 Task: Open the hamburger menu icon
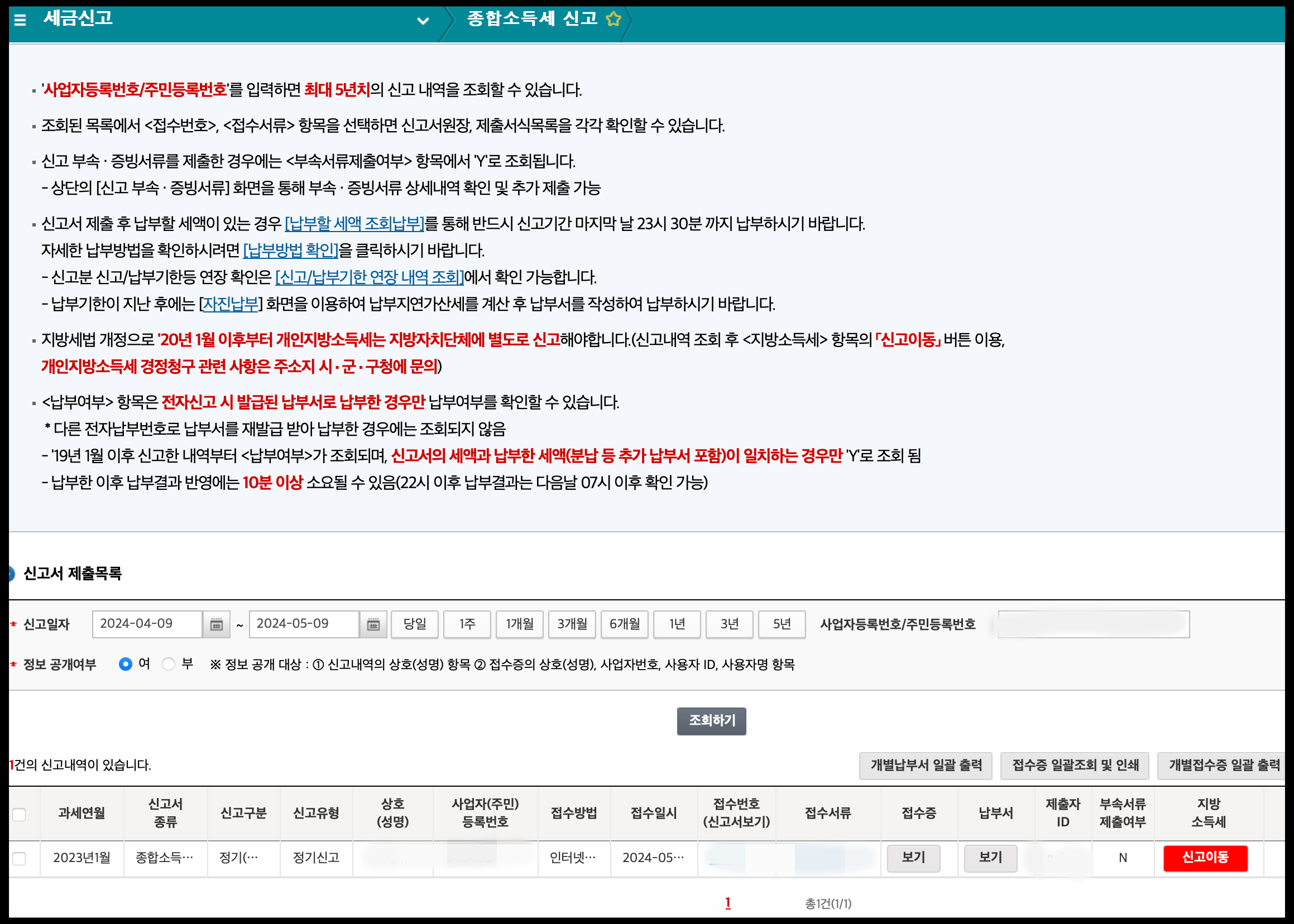(21, 20)
